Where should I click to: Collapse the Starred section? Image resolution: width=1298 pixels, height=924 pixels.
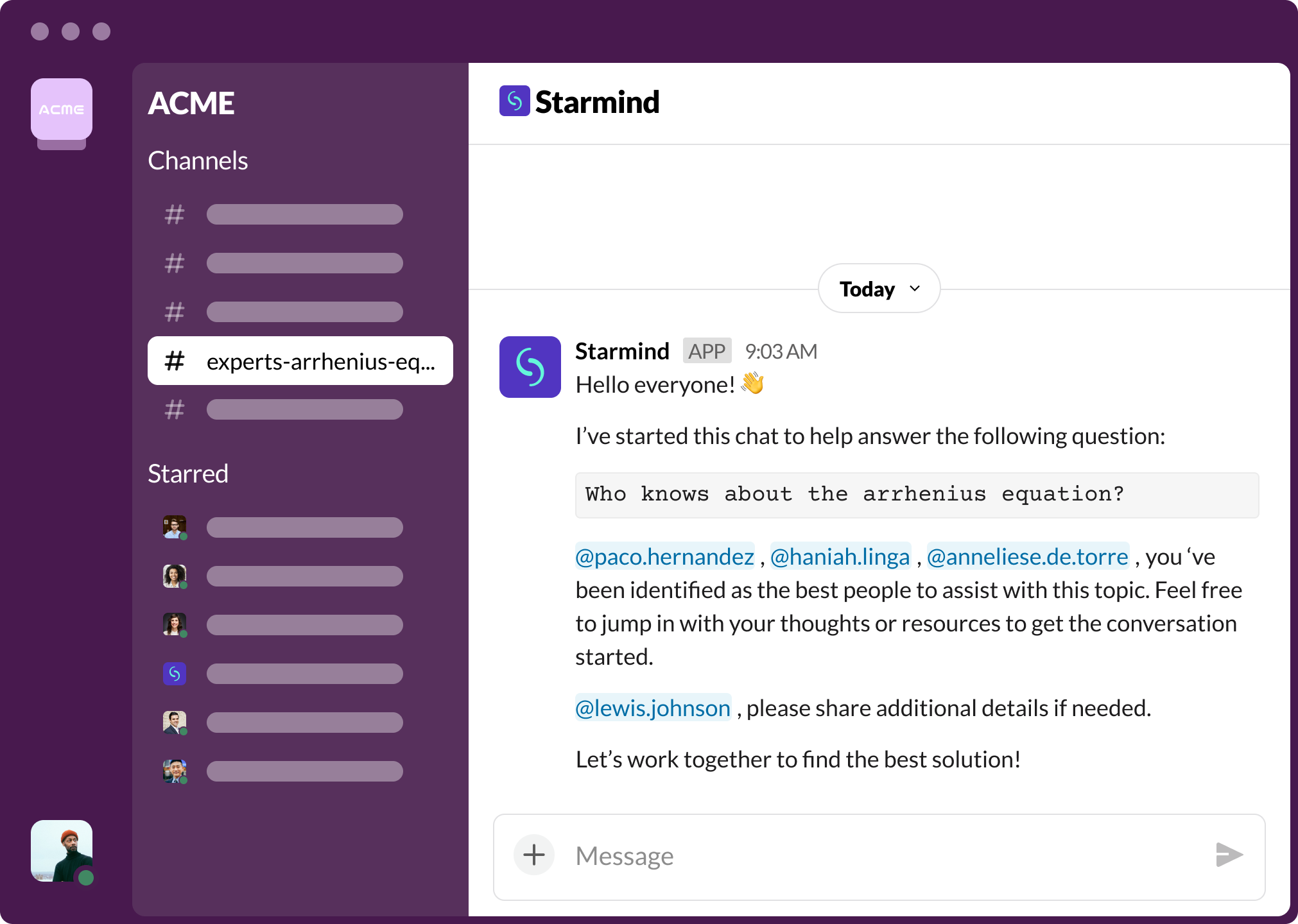coord(188,474)
